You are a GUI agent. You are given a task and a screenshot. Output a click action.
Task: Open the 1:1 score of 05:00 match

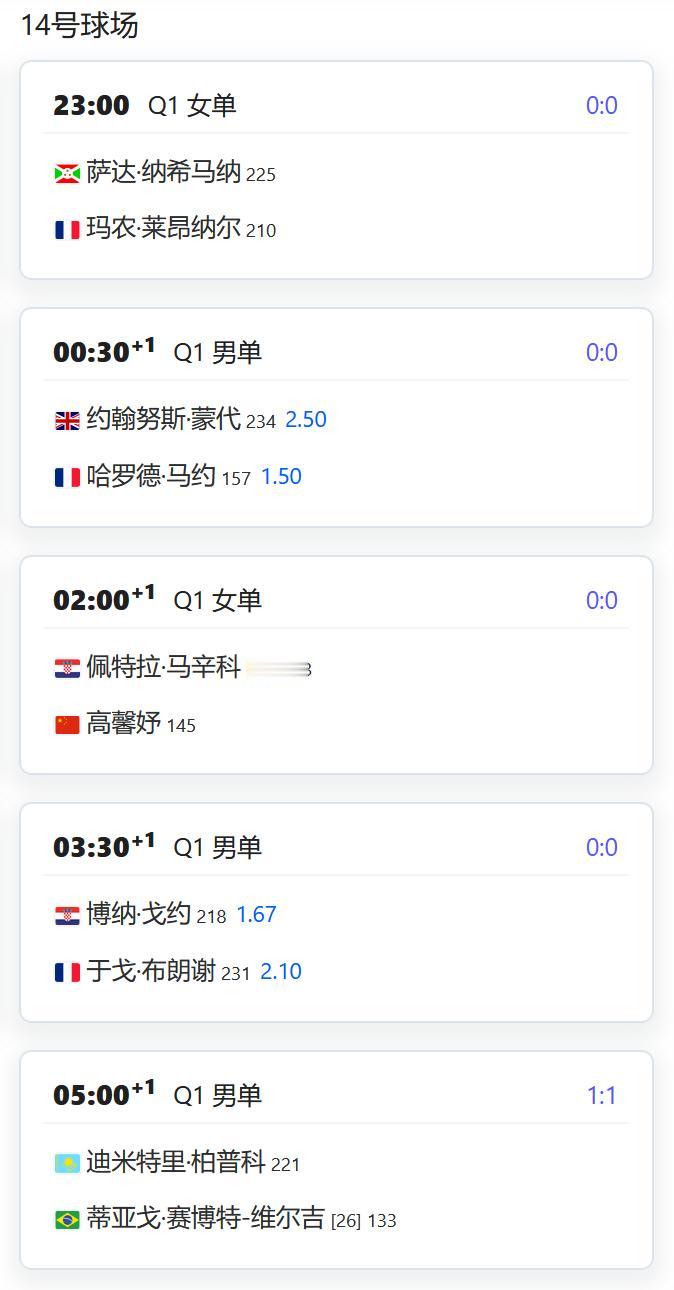point(602,1096)
